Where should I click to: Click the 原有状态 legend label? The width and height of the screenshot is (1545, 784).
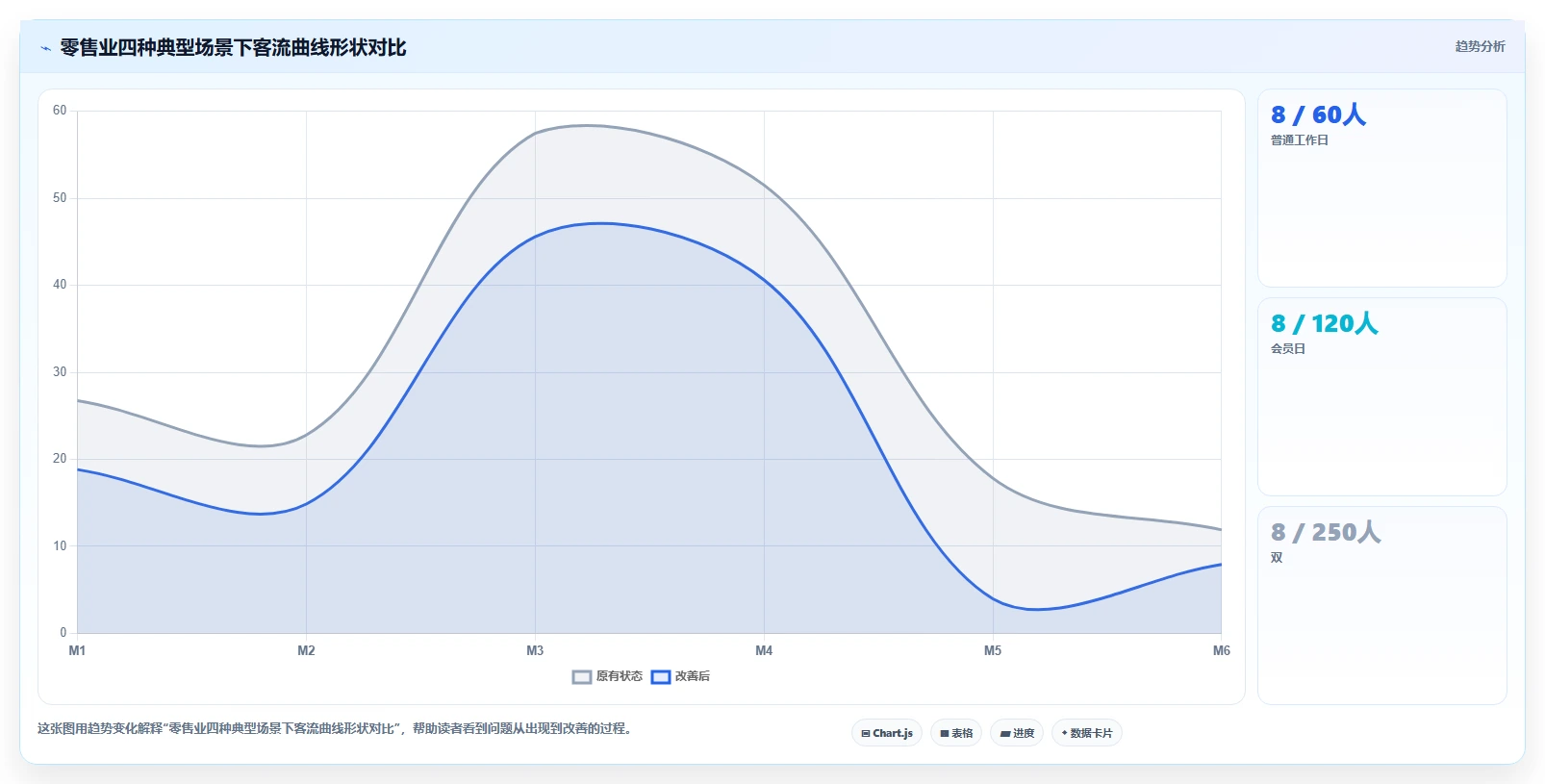(619, 676)
